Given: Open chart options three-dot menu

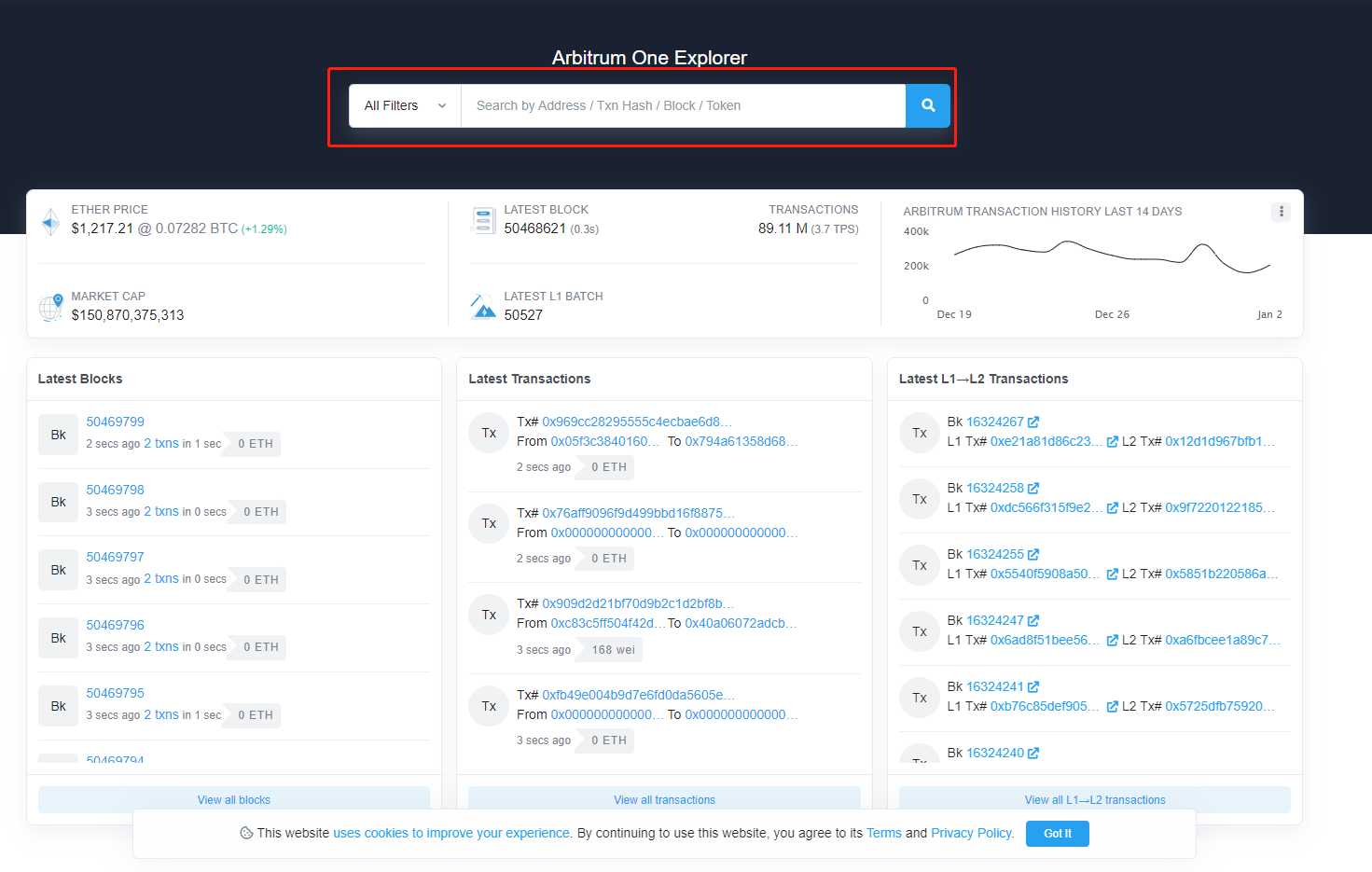Looking at the screenshot, I should click(x=1281, y=212).
